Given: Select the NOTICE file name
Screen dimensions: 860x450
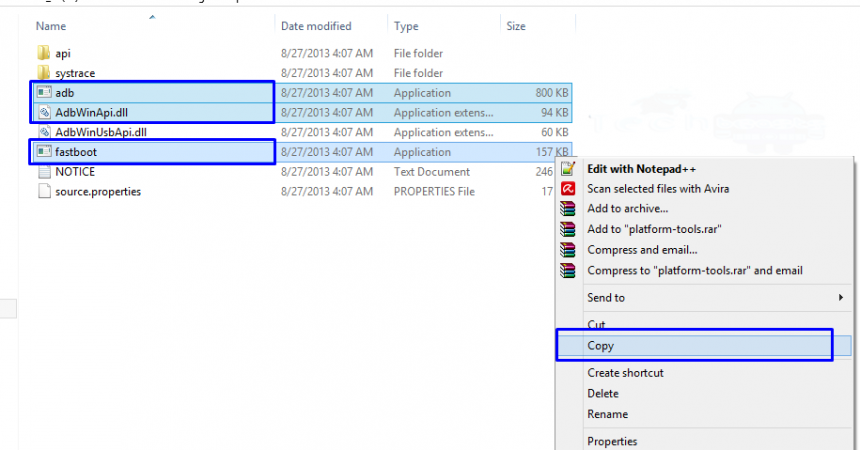Looking at the screenshot, I should 75,172.
